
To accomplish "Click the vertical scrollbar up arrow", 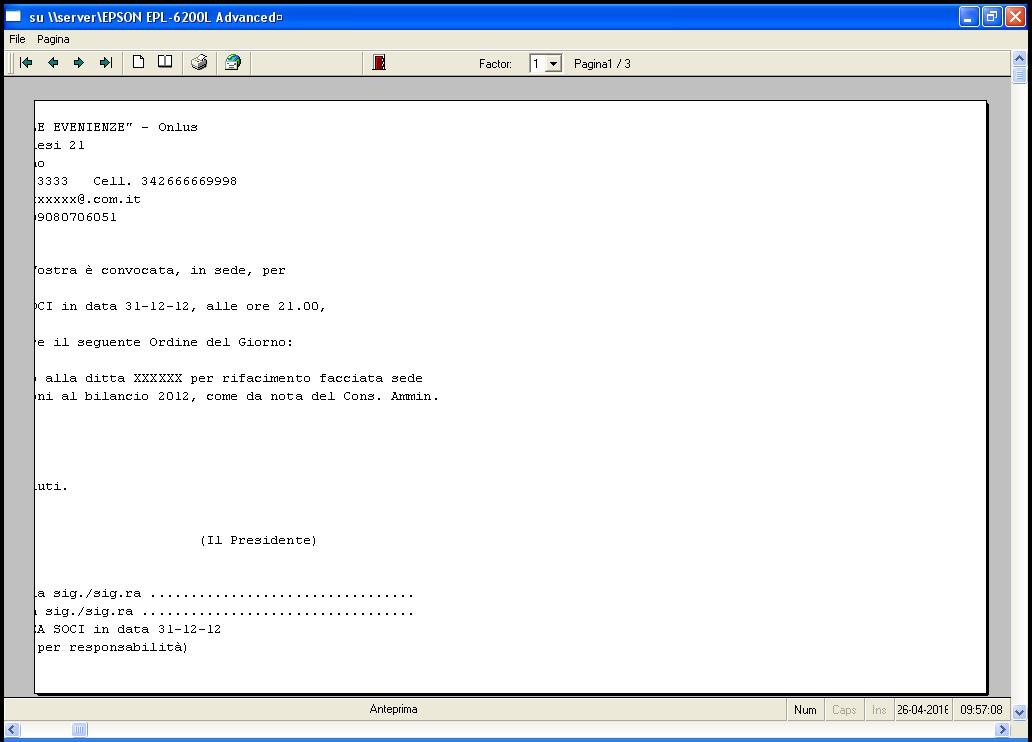I will click(x=1019, y=59).
